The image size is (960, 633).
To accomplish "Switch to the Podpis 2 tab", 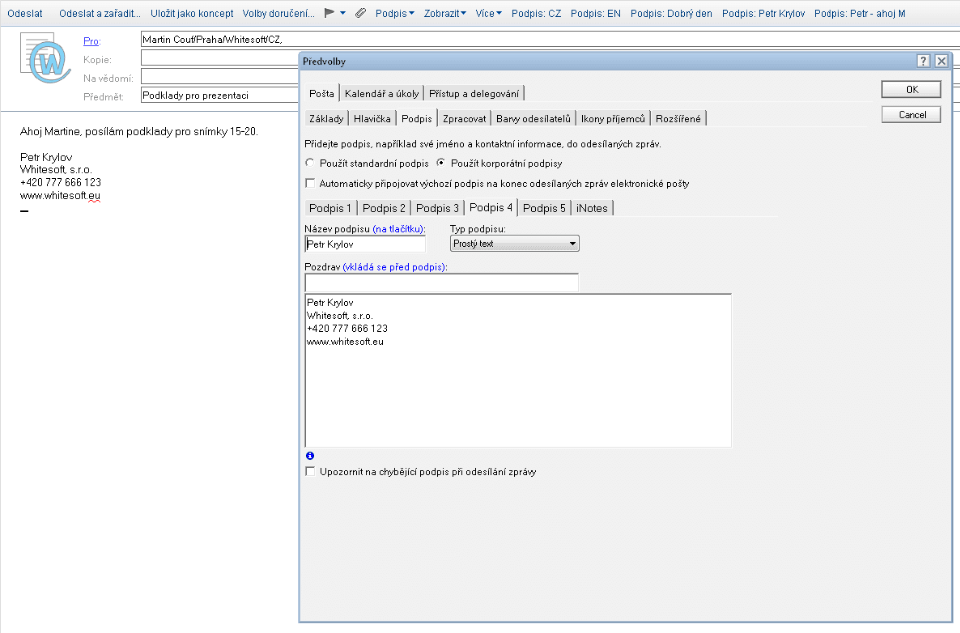I will point(384,208).
